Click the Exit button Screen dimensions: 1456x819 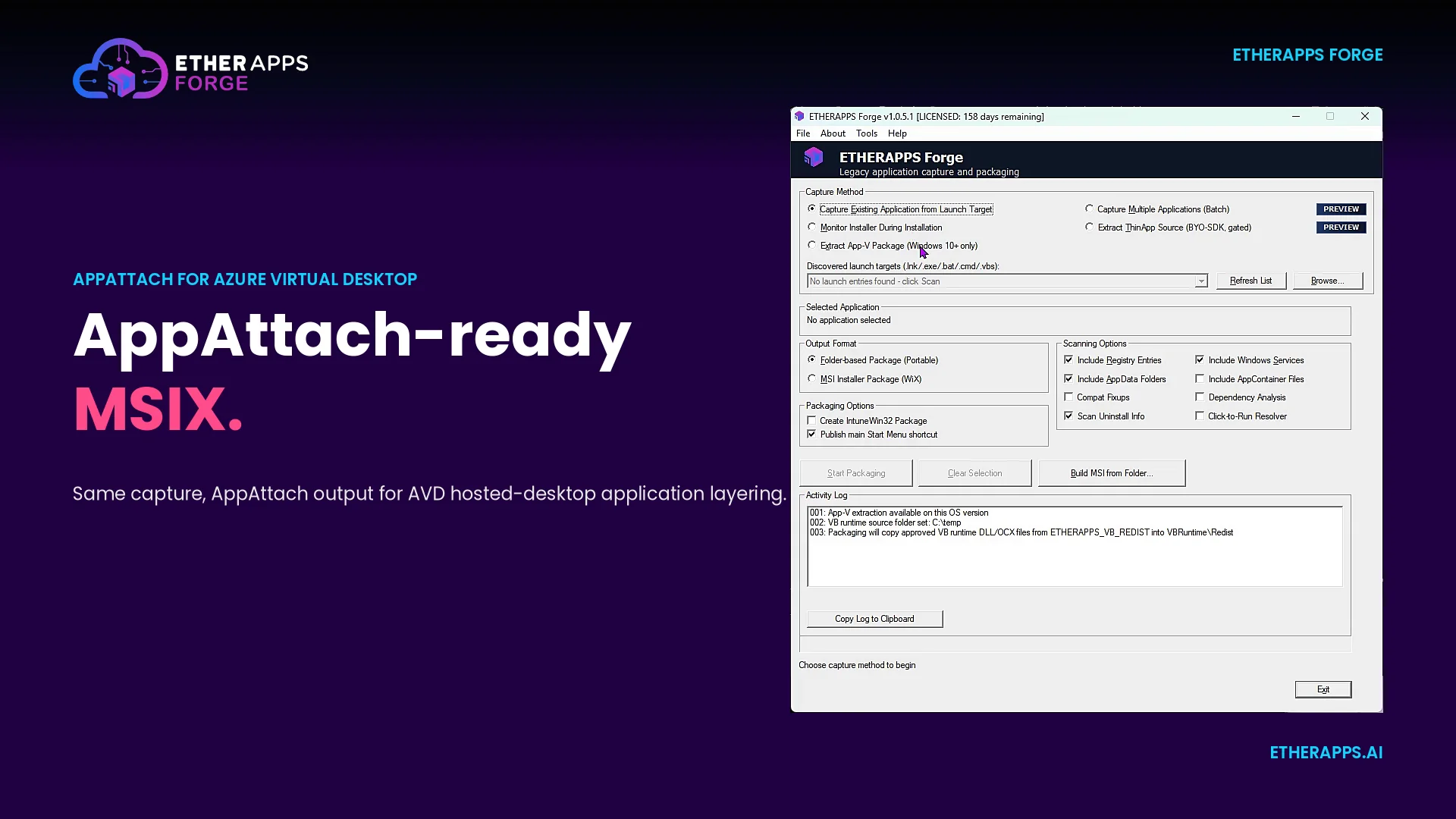coord(1323,689)
